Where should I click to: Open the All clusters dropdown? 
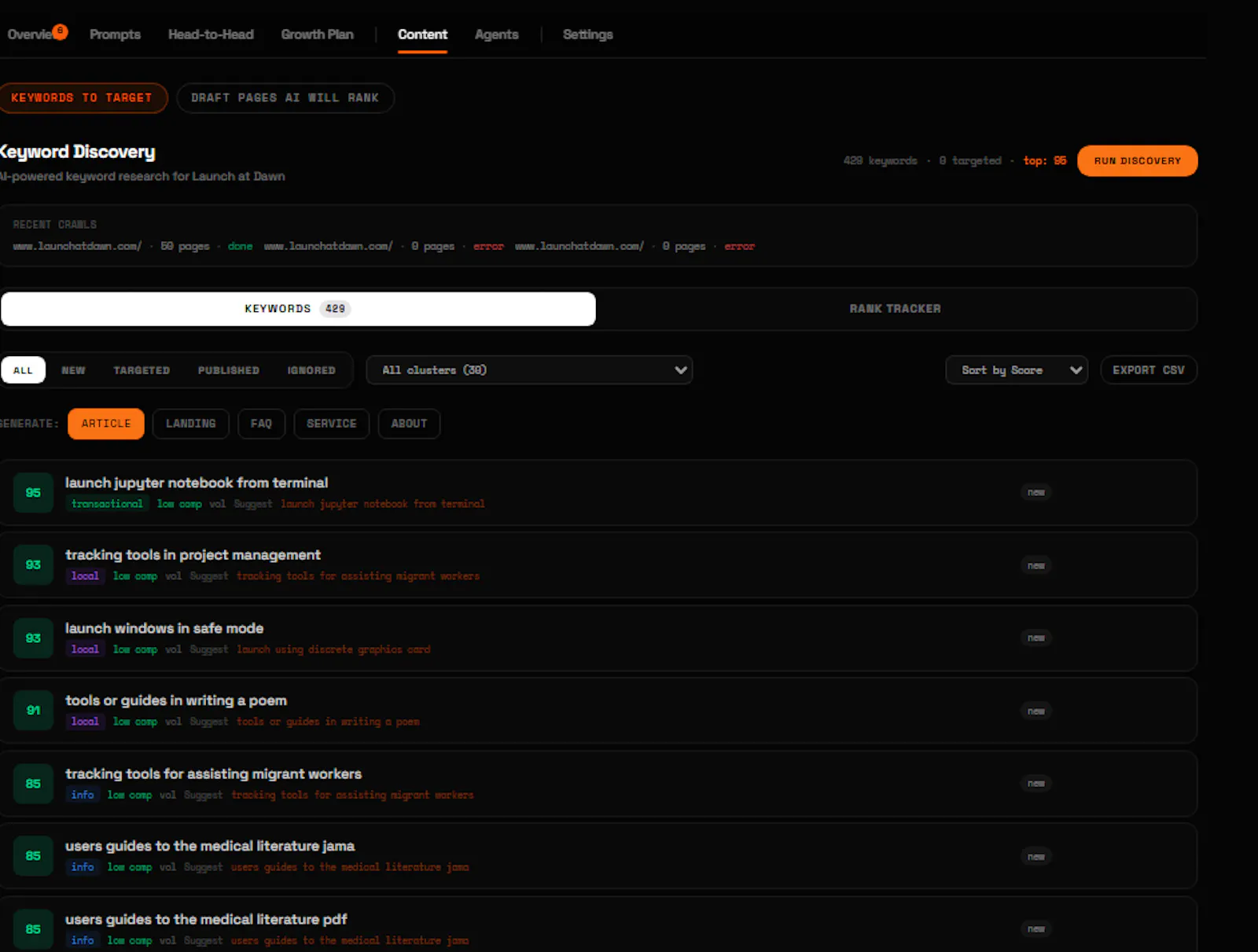[x=529, y=370]
